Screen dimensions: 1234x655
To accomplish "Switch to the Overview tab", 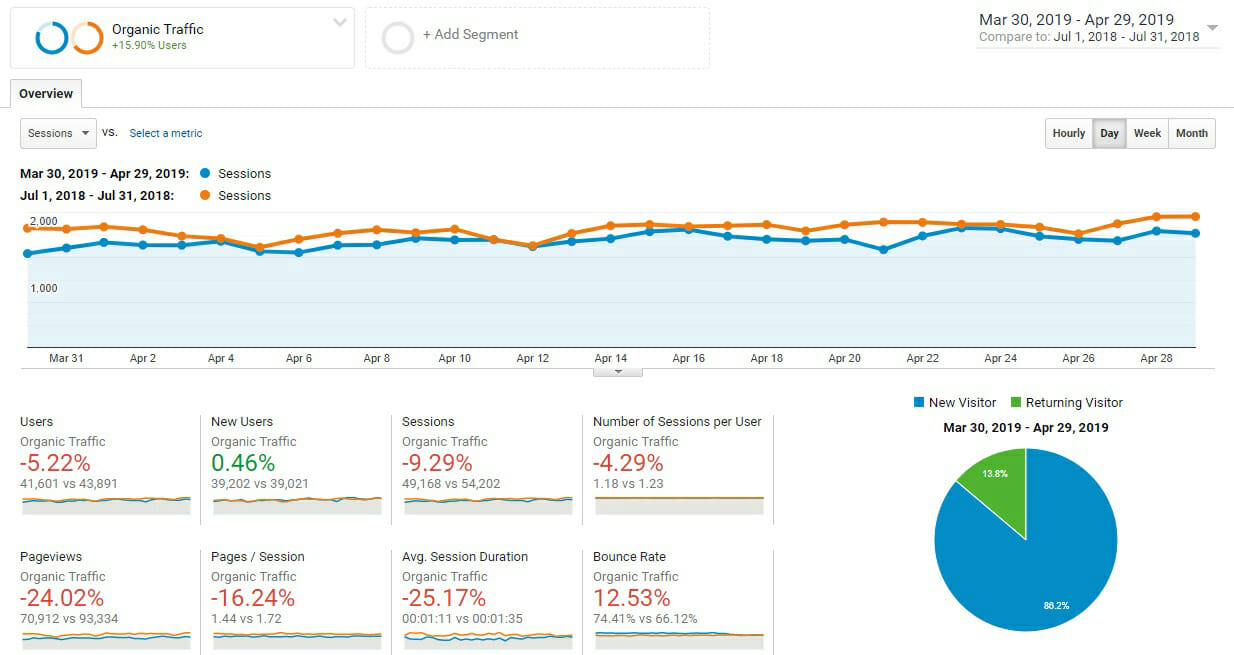I will click(46, 94).
